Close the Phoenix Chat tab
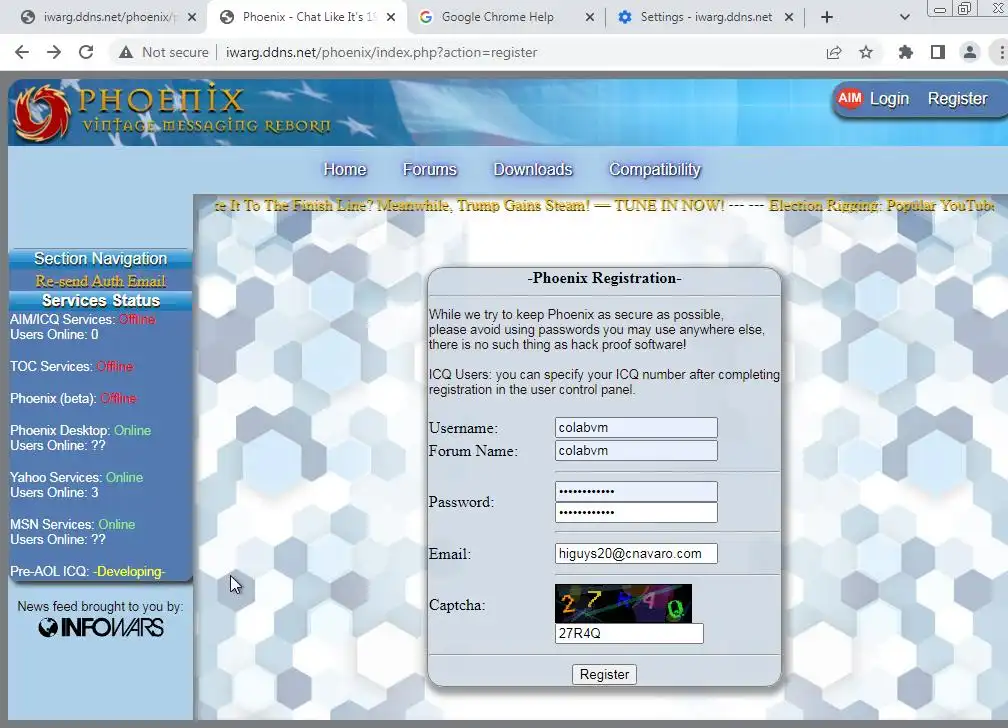This screenshot has height=728, width=1008. point(391,17)
